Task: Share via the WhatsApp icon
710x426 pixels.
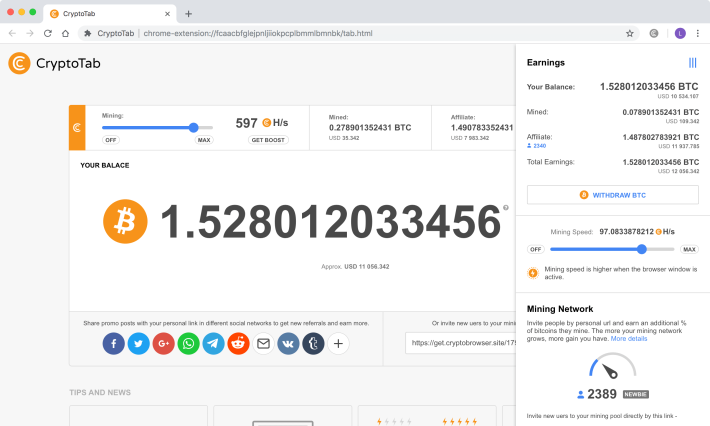Action: click(x=188, y=344)
